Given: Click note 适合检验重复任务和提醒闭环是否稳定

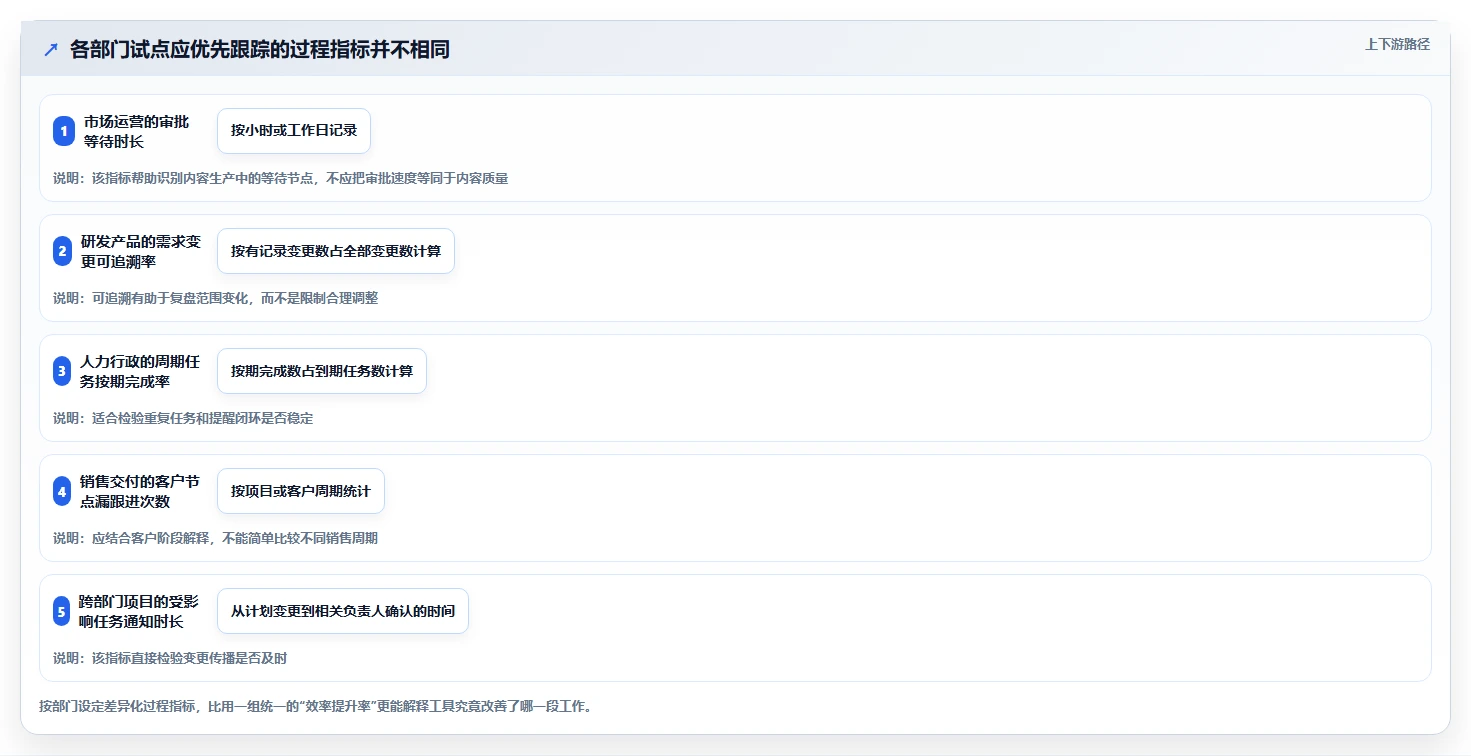Looking at the screenshot, I should tap(183, 418).
